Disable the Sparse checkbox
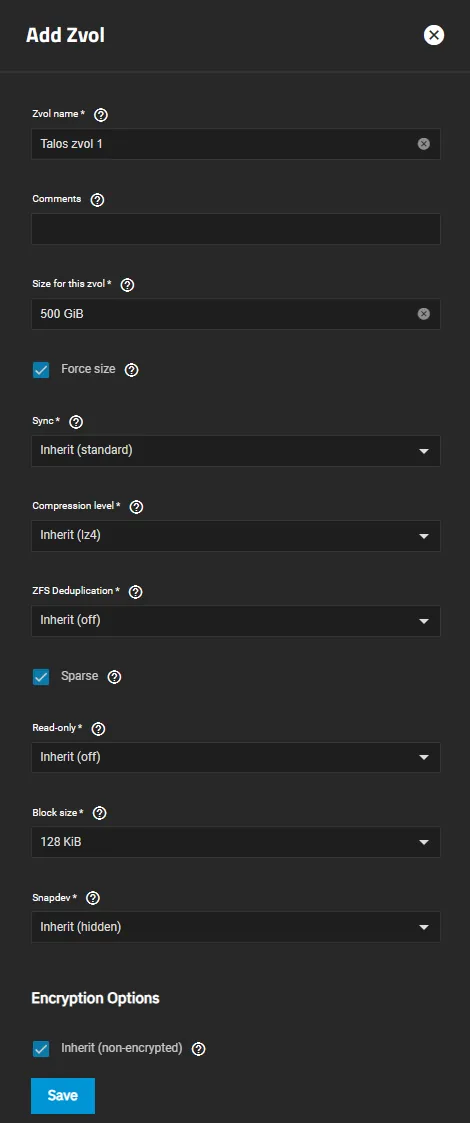This screenshot has width=470, height=1123. tap(42, 677)
